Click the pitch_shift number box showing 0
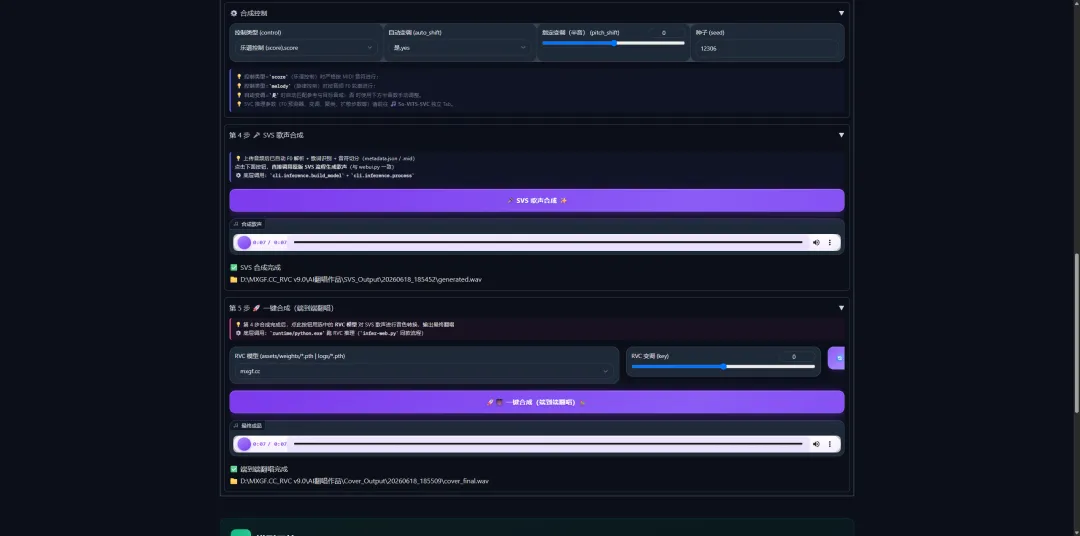 coord(666,32)
